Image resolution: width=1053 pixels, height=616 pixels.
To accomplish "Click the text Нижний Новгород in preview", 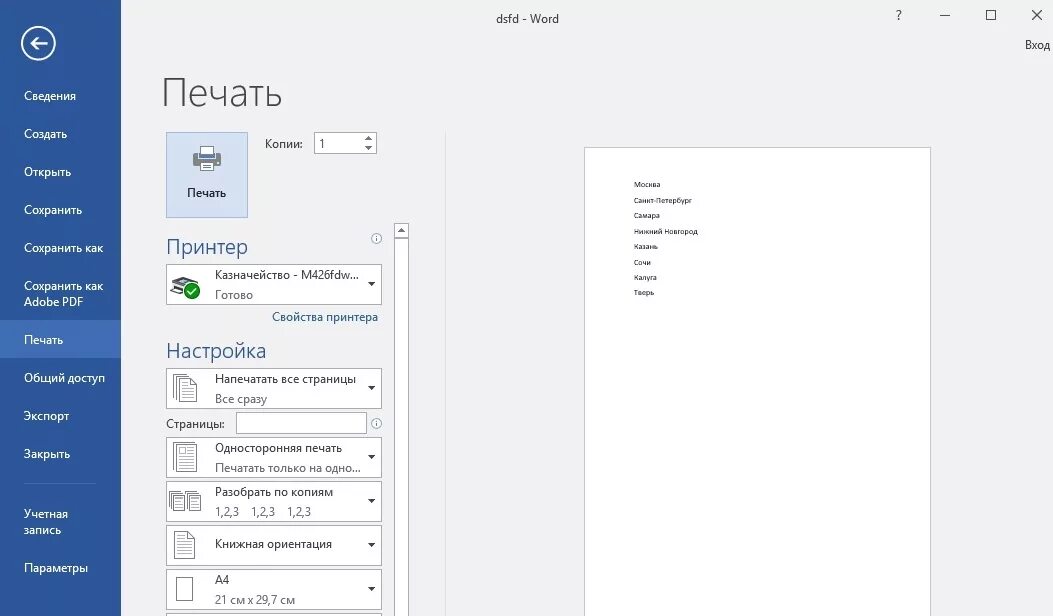I will [666, 231].
